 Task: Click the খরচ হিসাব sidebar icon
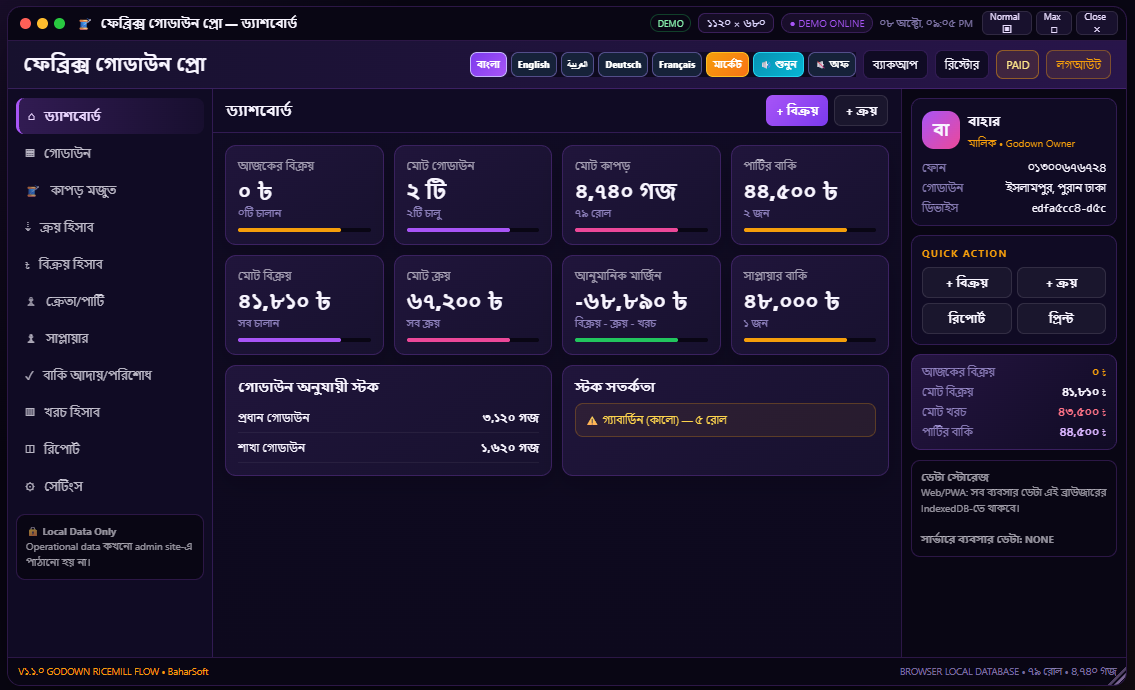[30, 412]
